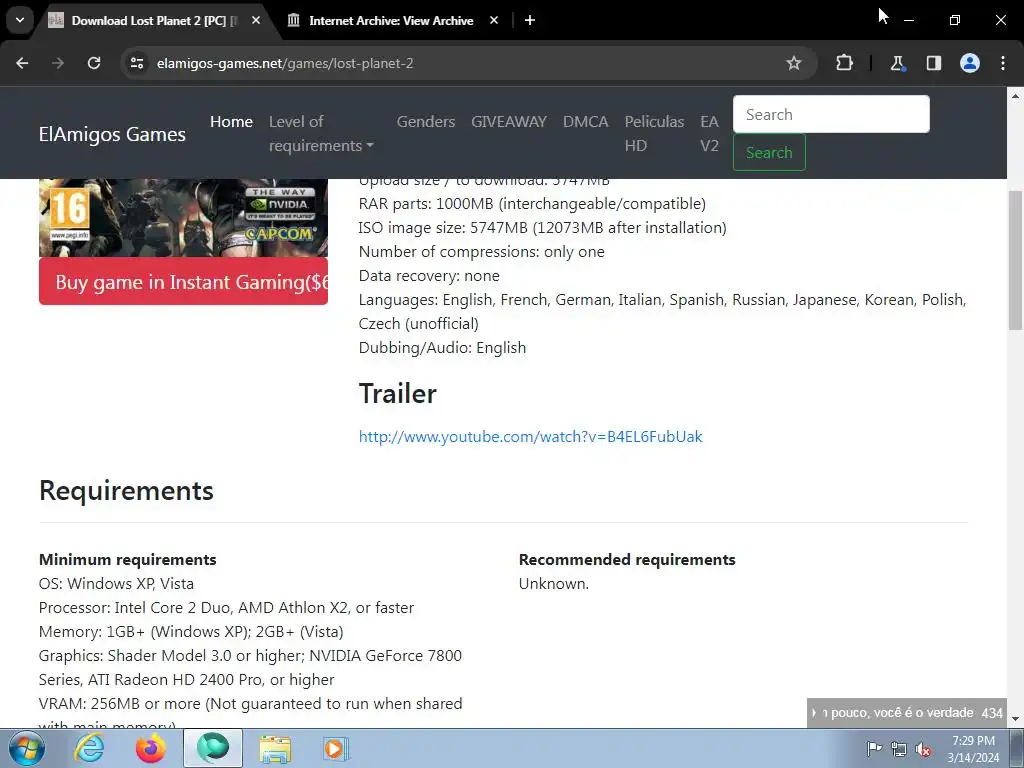Open the DMCA page
This screenshot has height=768, width=1024.
click(x=586, y=121)
